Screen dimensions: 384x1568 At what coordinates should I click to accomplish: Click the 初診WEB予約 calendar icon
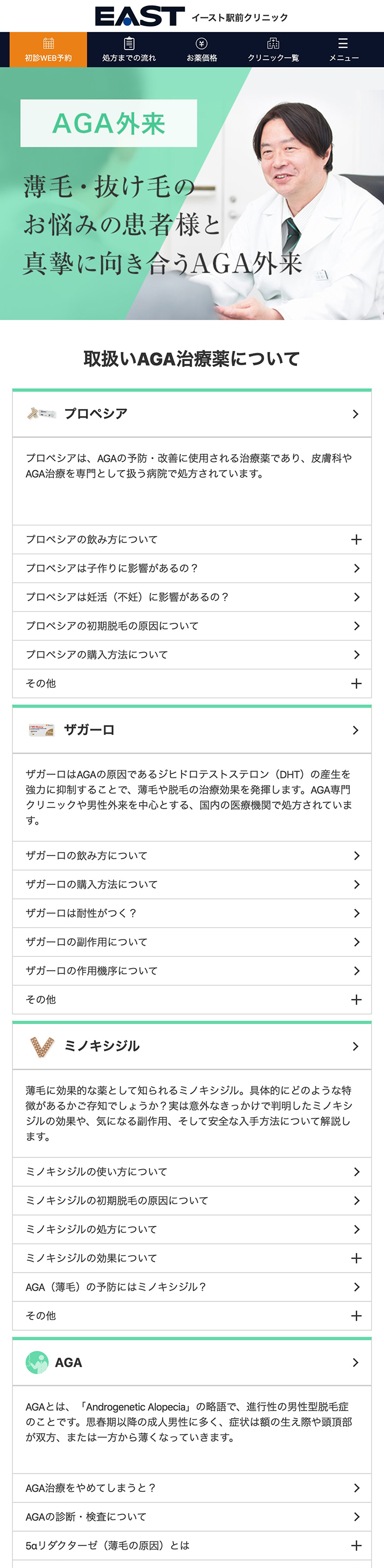tap(49, 43)
